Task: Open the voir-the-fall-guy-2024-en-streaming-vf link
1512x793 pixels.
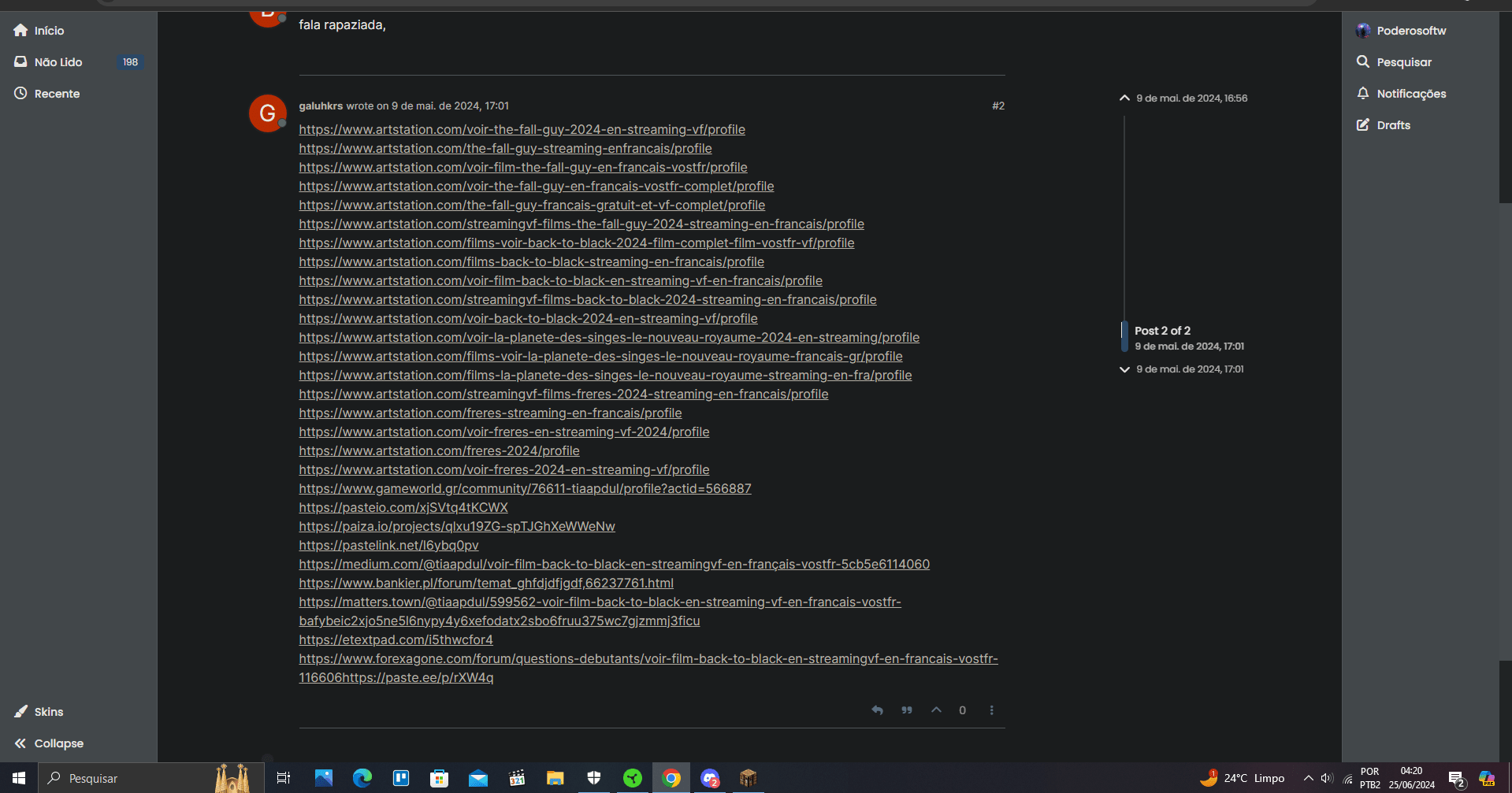Action: point(522,130)
